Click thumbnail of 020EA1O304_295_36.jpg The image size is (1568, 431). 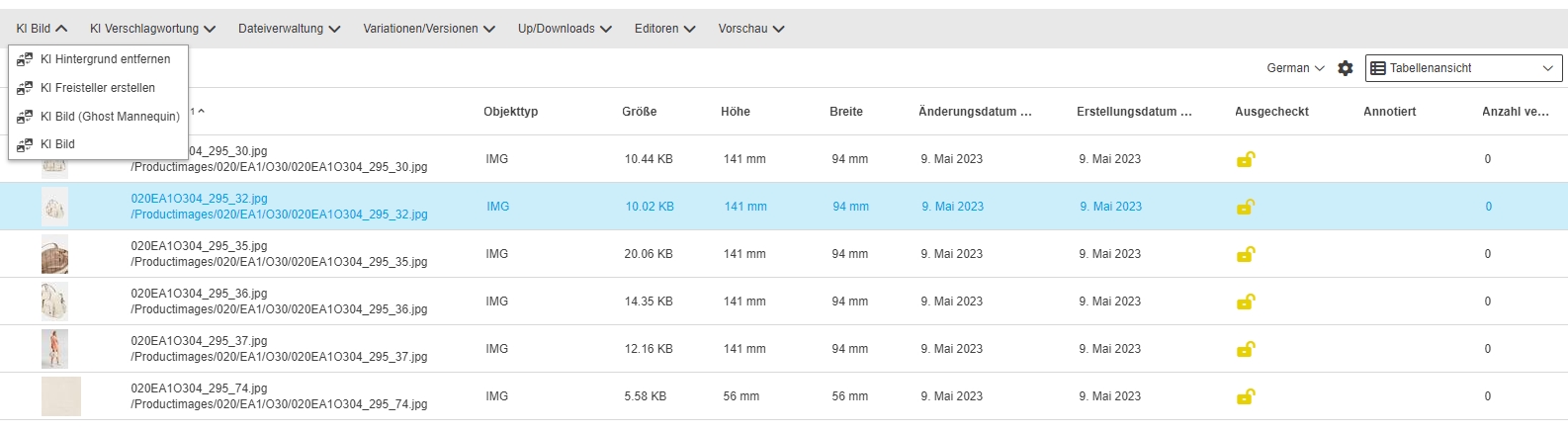point(55,302)
